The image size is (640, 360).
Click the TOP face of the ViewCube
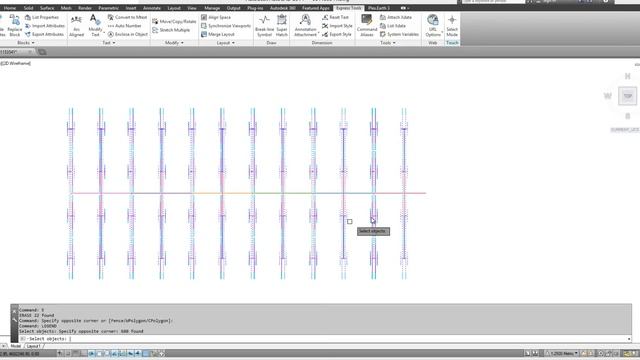(627, 96)
